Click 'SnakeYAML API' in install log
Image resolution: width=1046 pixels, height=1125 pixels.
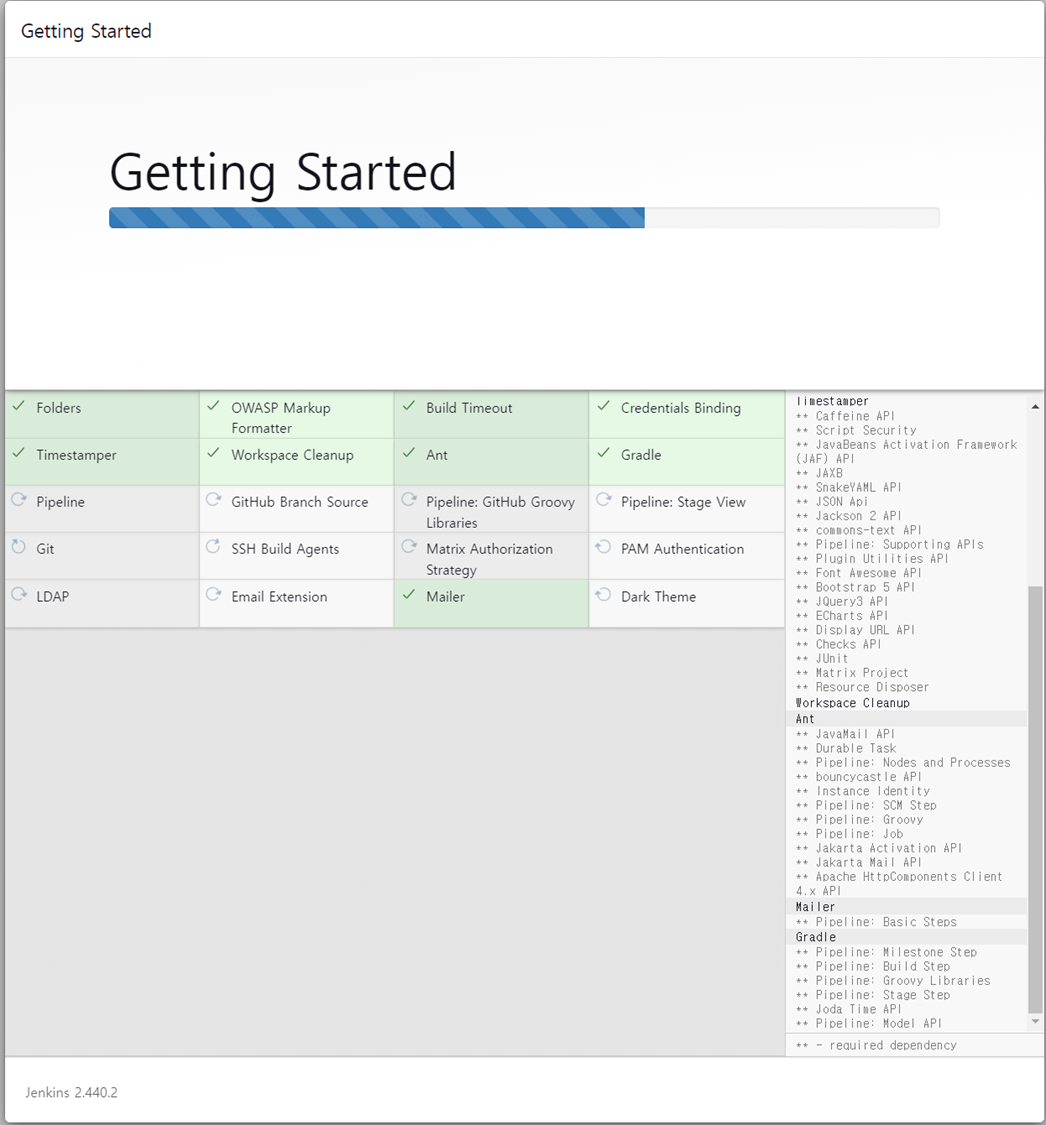tap(859, 487)
